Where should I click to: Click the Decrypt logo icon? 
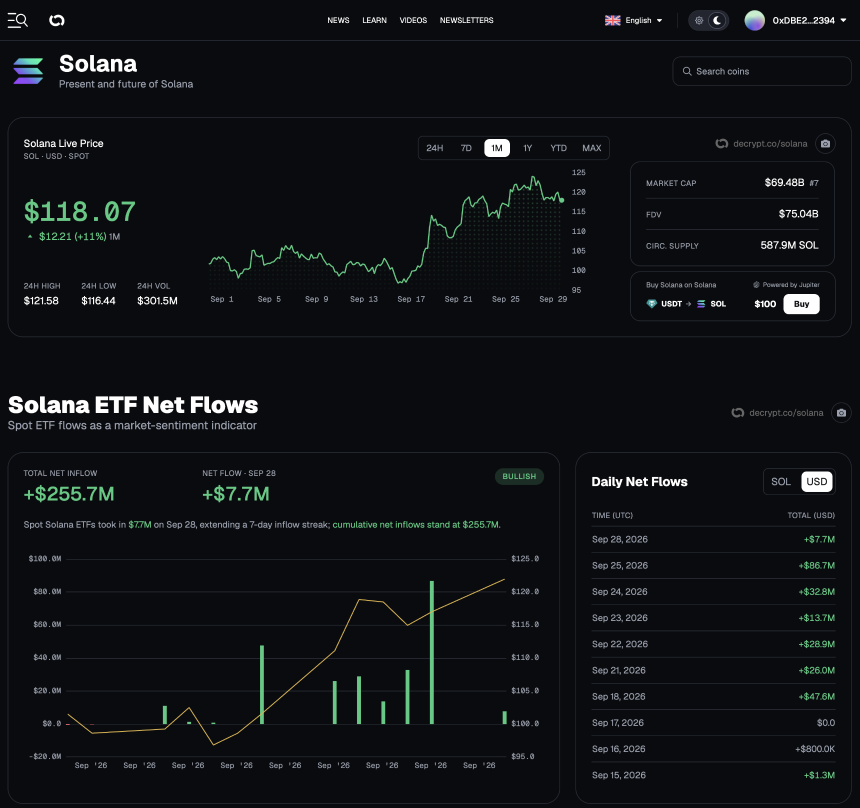56,20
